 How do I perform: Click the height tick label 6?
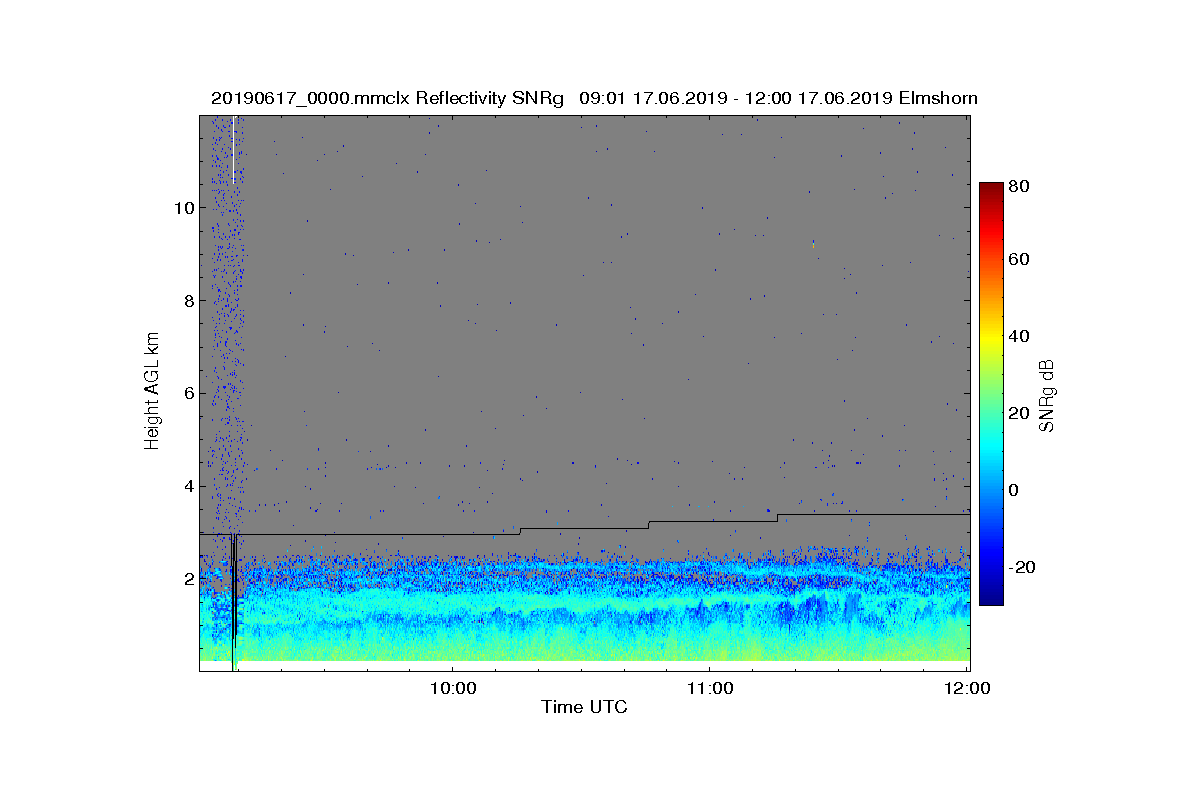click(188, 394)
